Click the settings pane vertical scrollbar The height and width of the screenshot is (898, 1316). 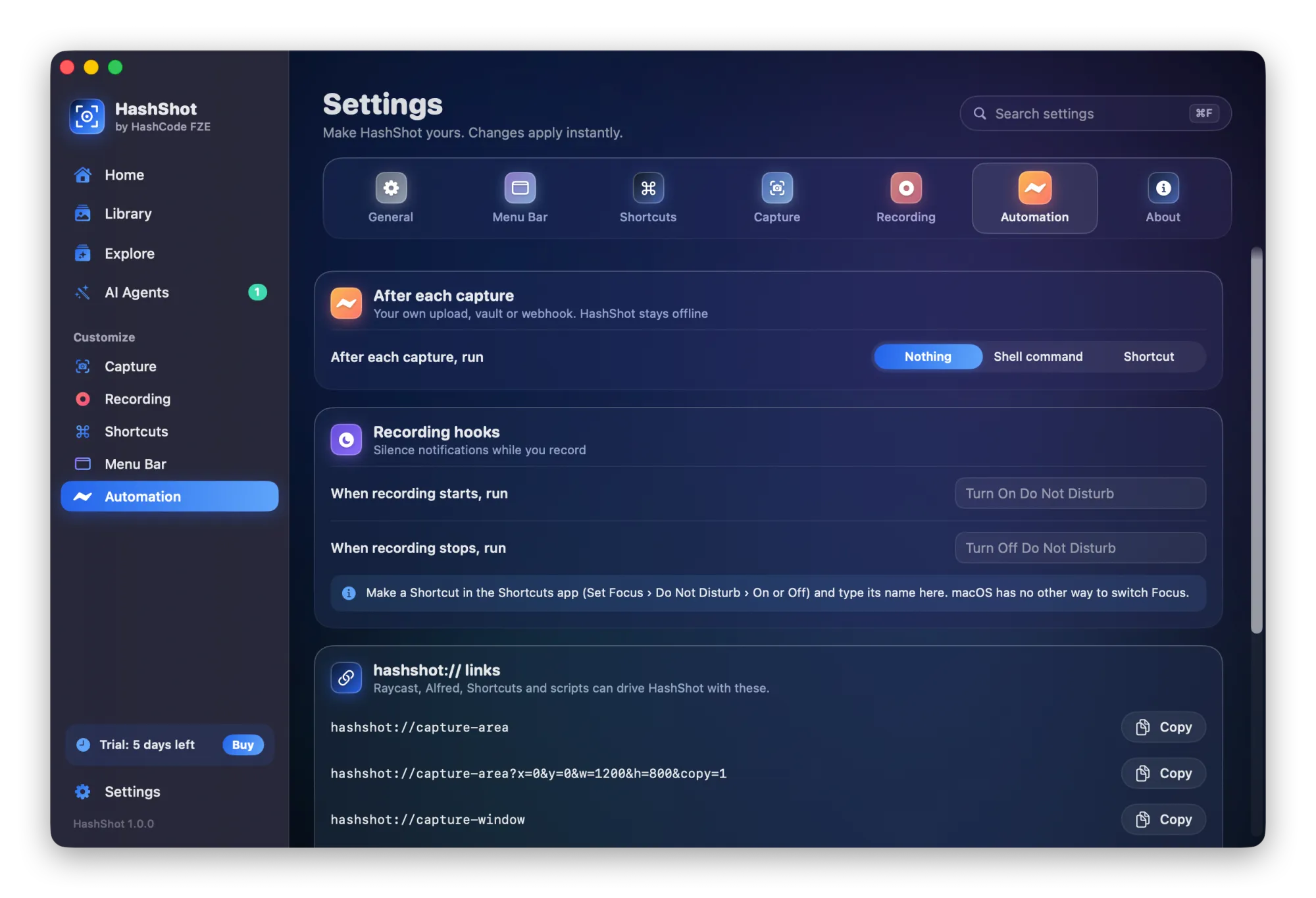tap(1257, 442)
